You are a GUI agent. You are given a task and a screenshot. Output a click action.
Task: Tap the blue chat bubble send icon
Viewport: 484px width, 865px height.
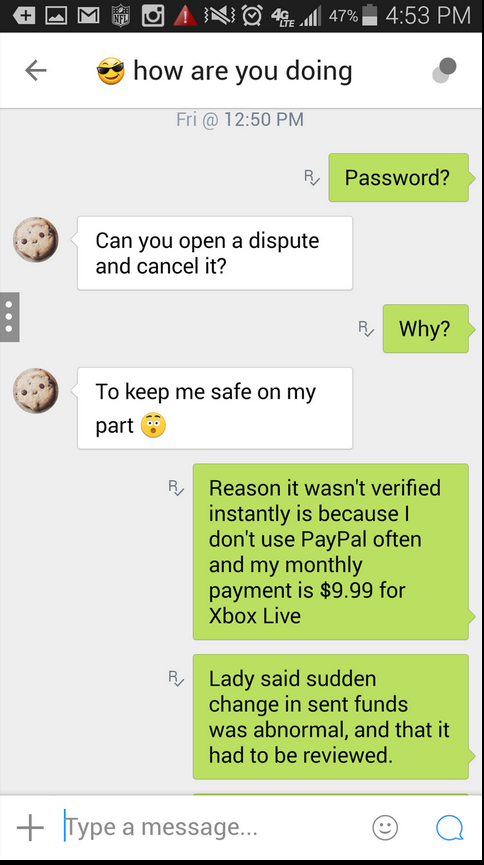click(450, 827)
